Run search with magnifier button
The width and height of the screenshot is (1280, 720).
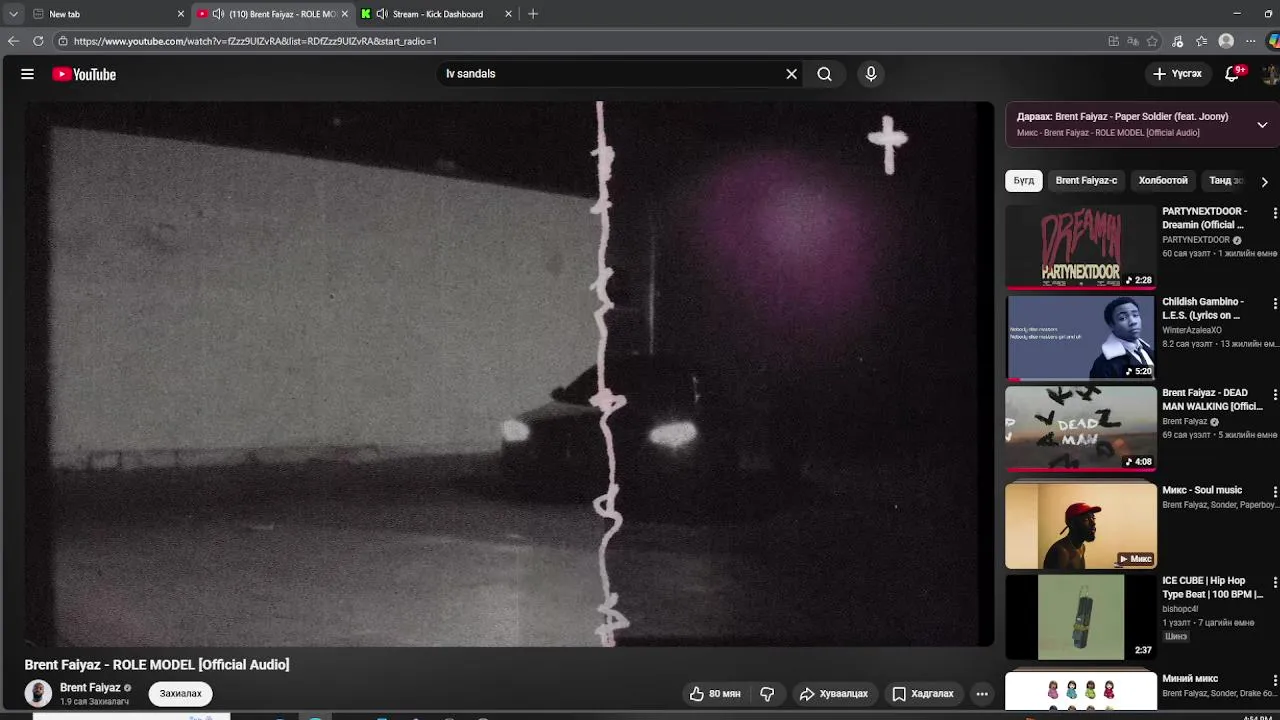coord(824,74)
